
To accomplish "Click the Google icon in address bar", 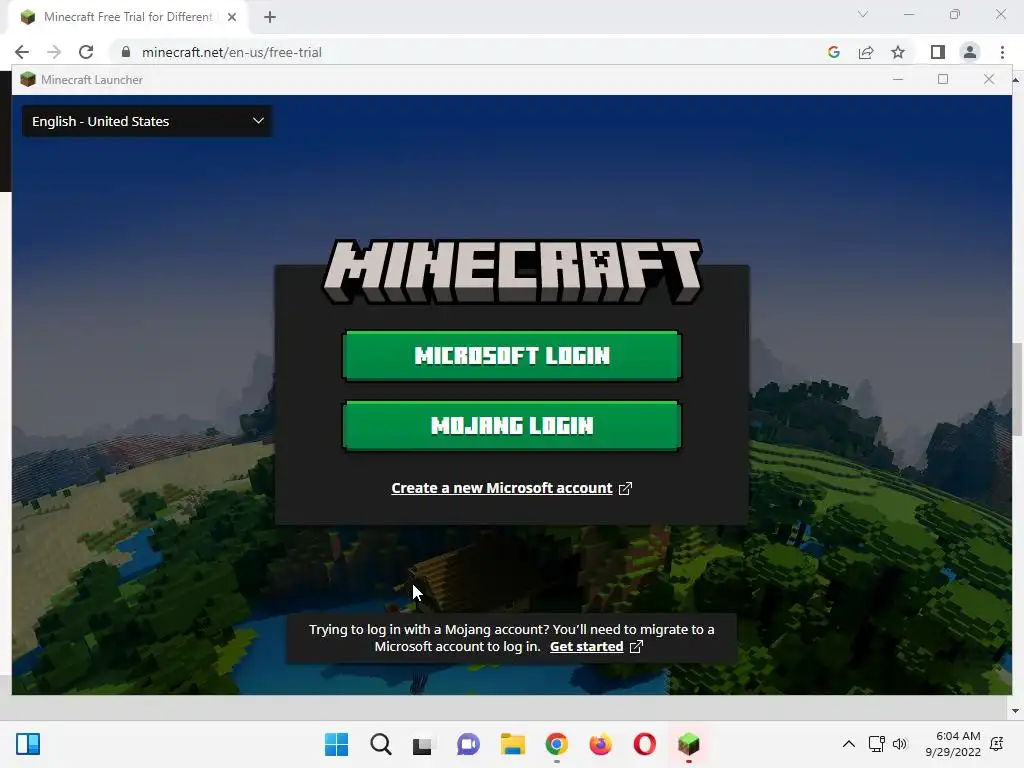I will click(x=833, y=52).
